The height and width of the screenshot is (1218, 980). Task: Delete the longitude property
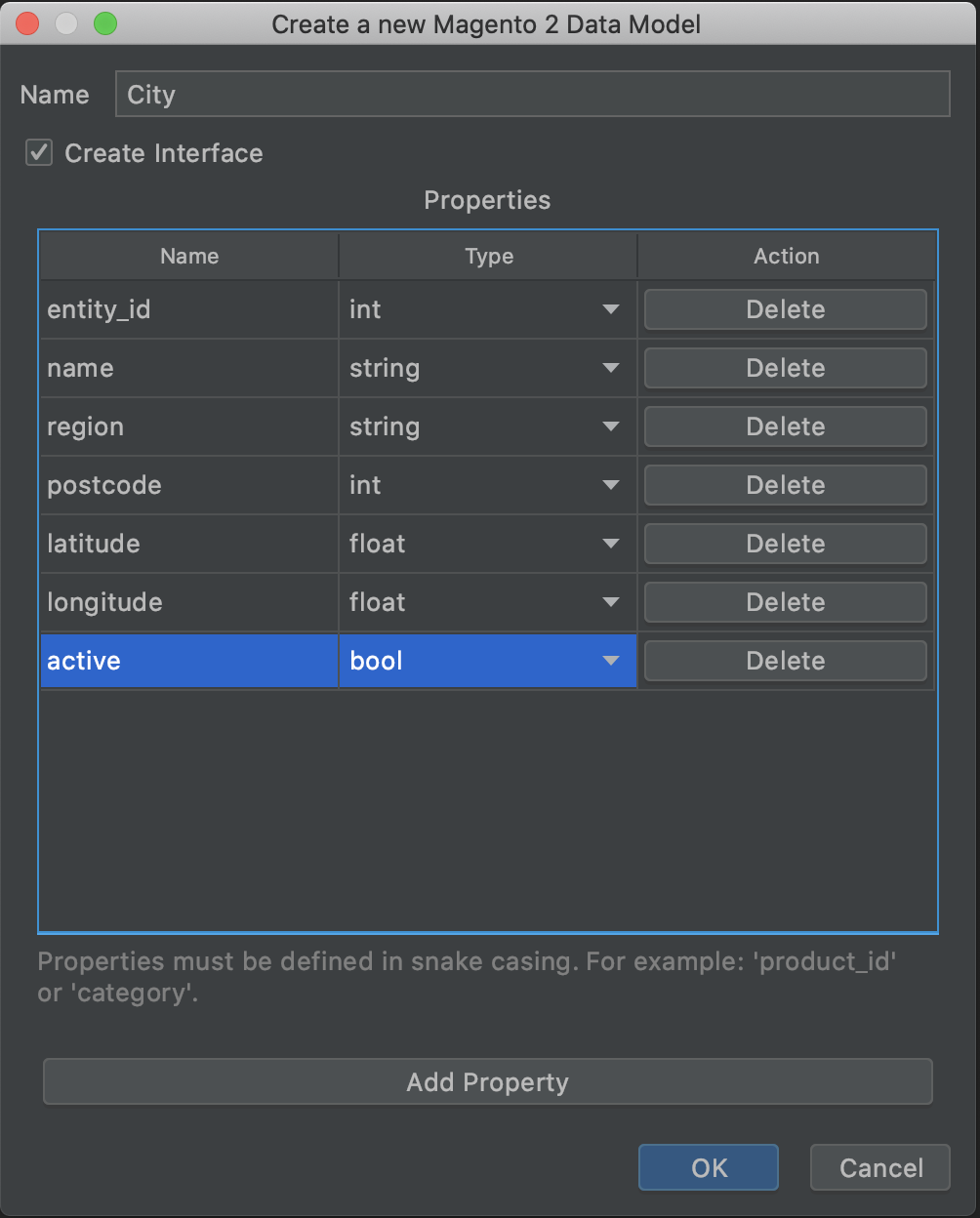pyautogui.click(x=786, y=602)
